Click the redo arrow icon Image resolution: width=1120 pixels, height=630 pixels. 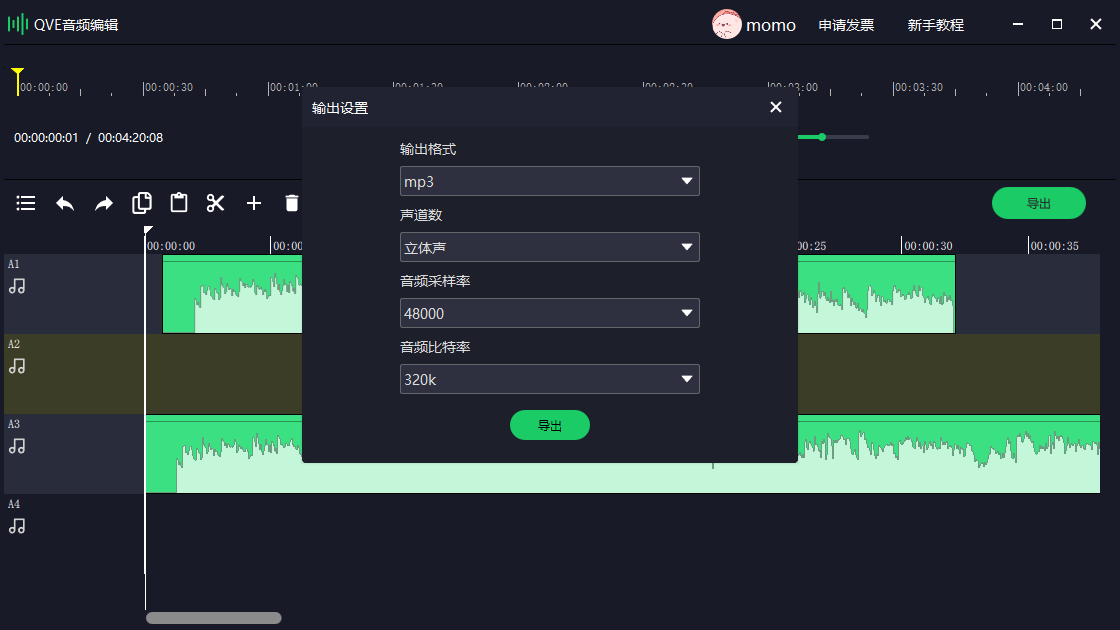tap(104, 203)
